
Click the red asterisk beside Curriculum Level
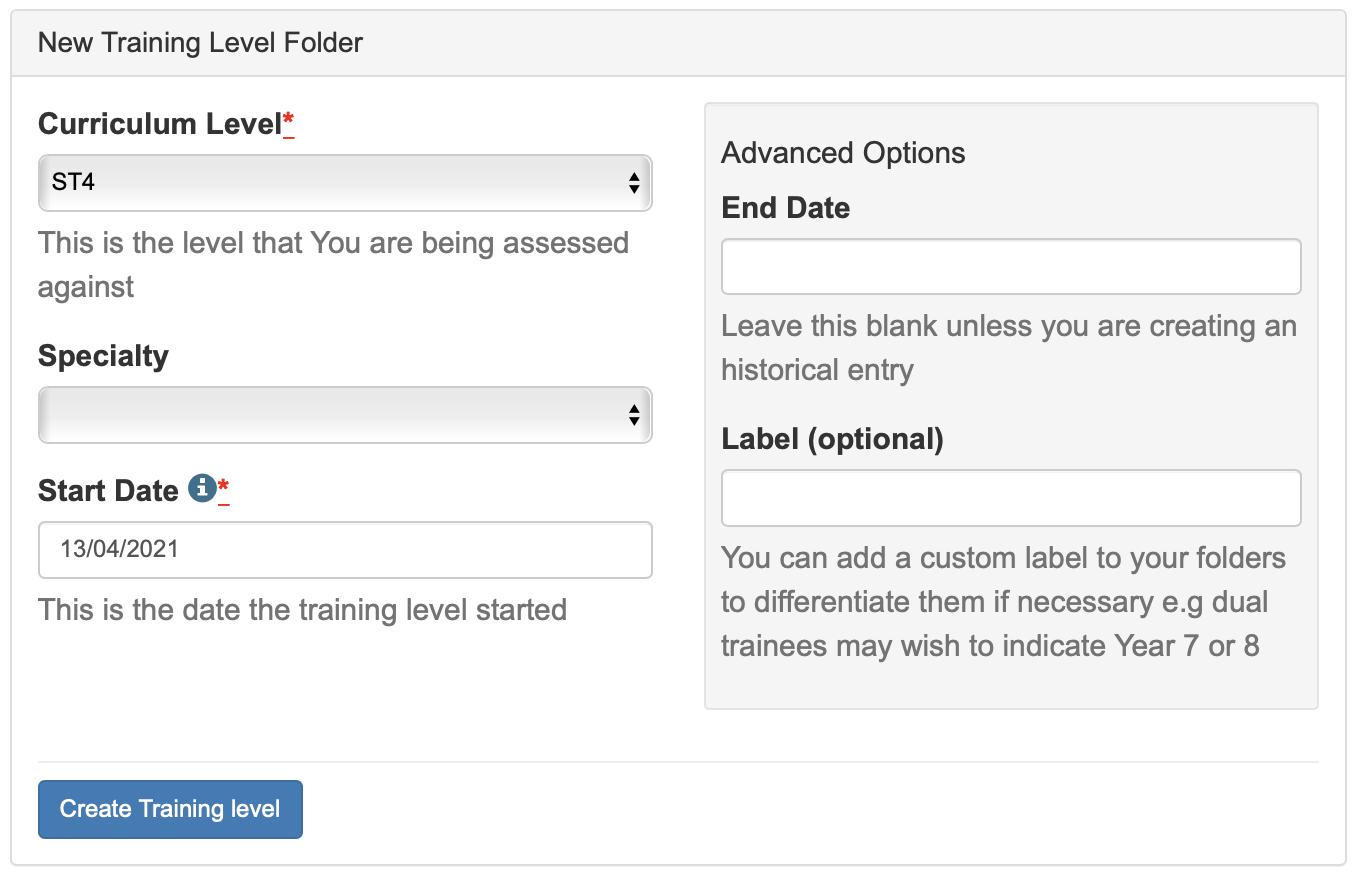(288, 124)
